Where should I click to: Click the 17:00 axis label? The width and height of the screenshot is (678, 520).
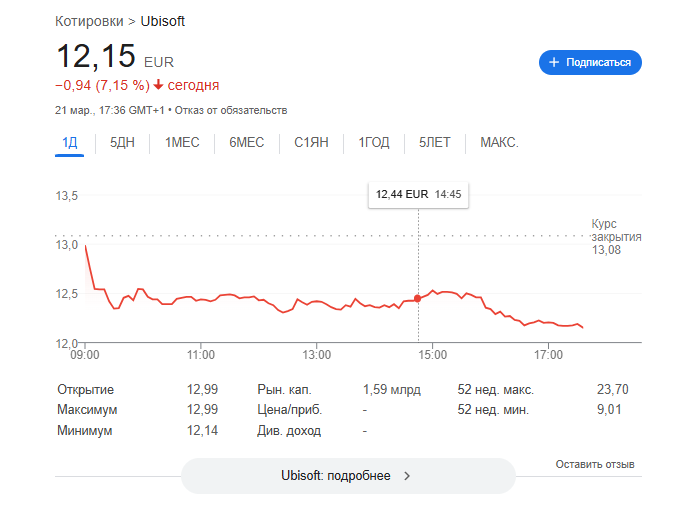point(548,355)
